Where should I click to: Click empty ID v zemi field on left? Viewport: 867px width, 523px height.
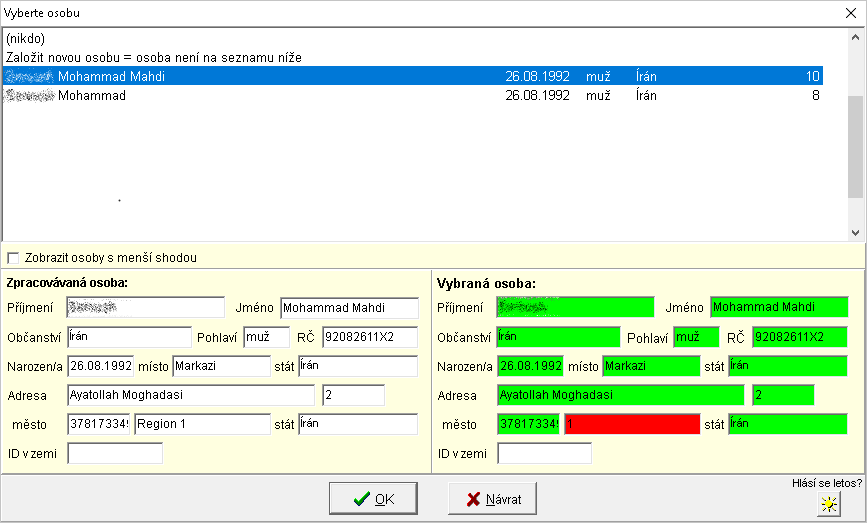pyautogui.click(x=114, y=454)
